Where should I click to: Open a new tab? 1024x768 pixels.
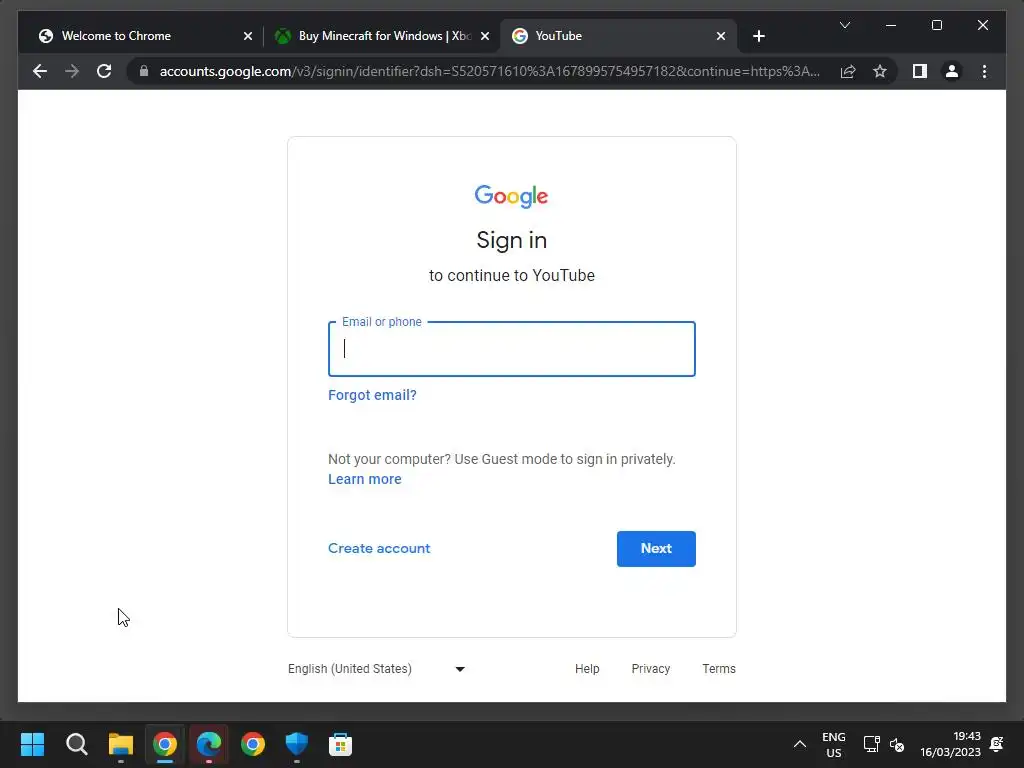758,36
